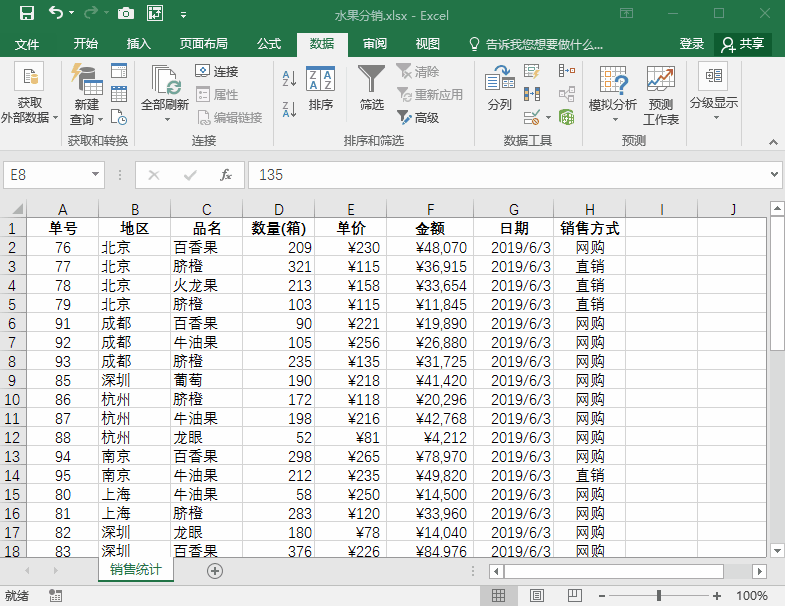Open the File (文件) menu
The width and height of the screenshot is (785, 606).
(x=27, y=44)
